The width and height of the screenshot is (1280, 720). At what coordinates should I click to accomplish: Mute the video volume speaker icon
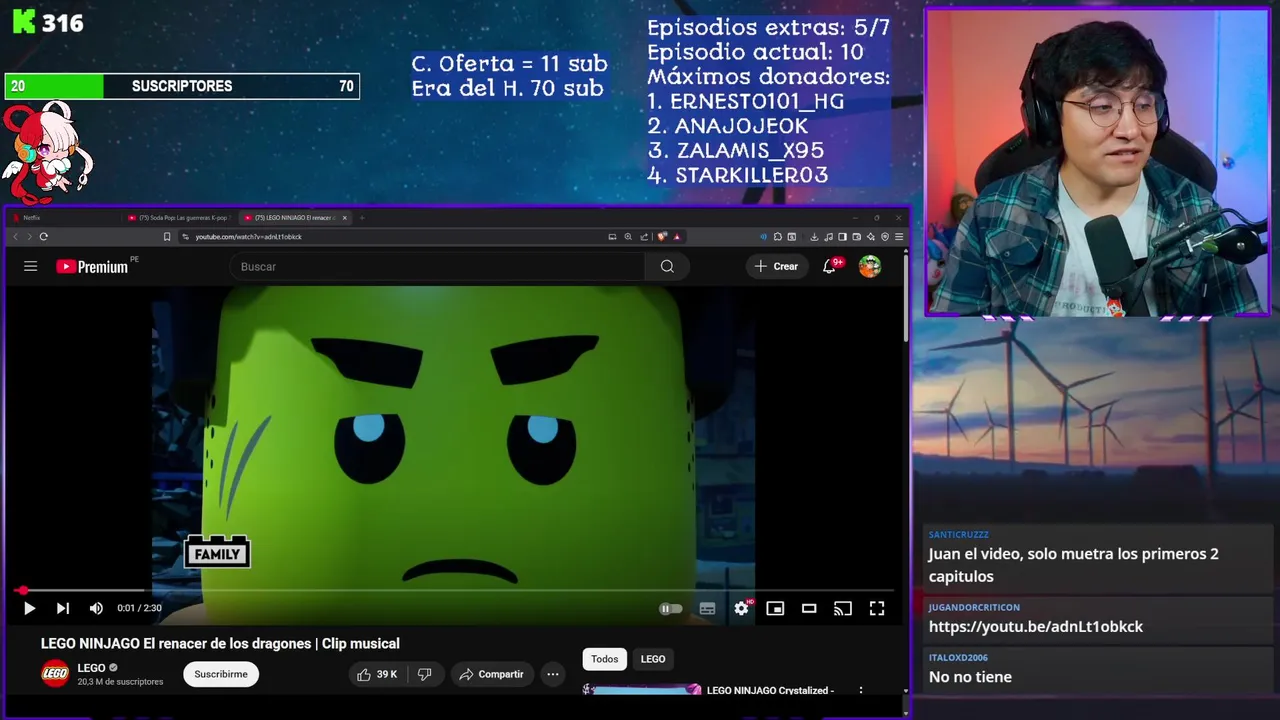coord(96,608)
